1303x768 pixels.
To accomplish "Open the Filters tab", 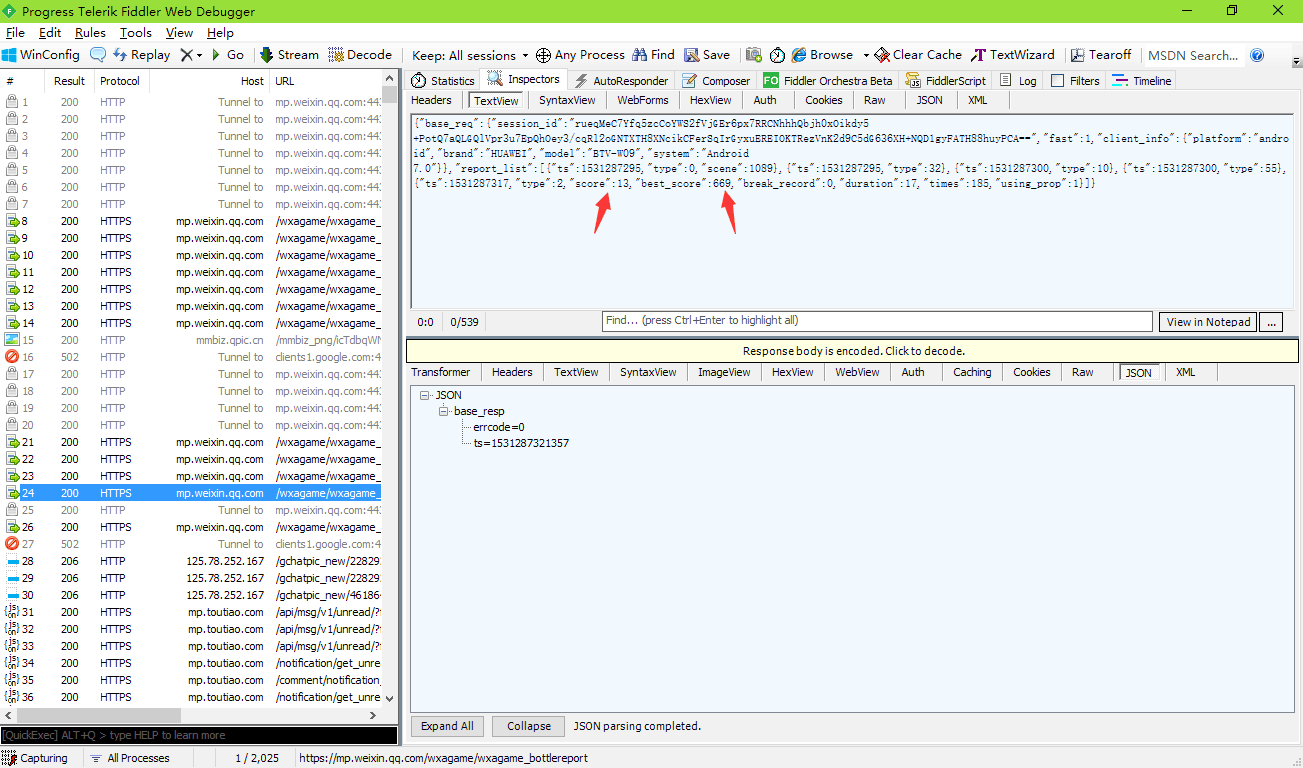I will pos(1075,80).
